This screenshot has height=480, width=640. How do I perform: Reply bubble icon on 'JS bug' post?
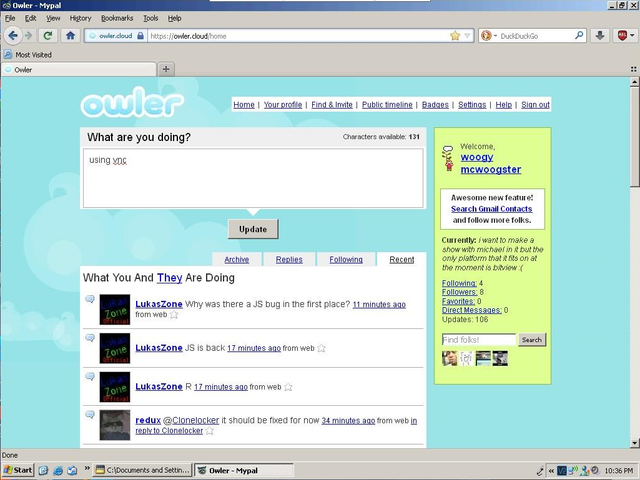[x=90, y=299]
